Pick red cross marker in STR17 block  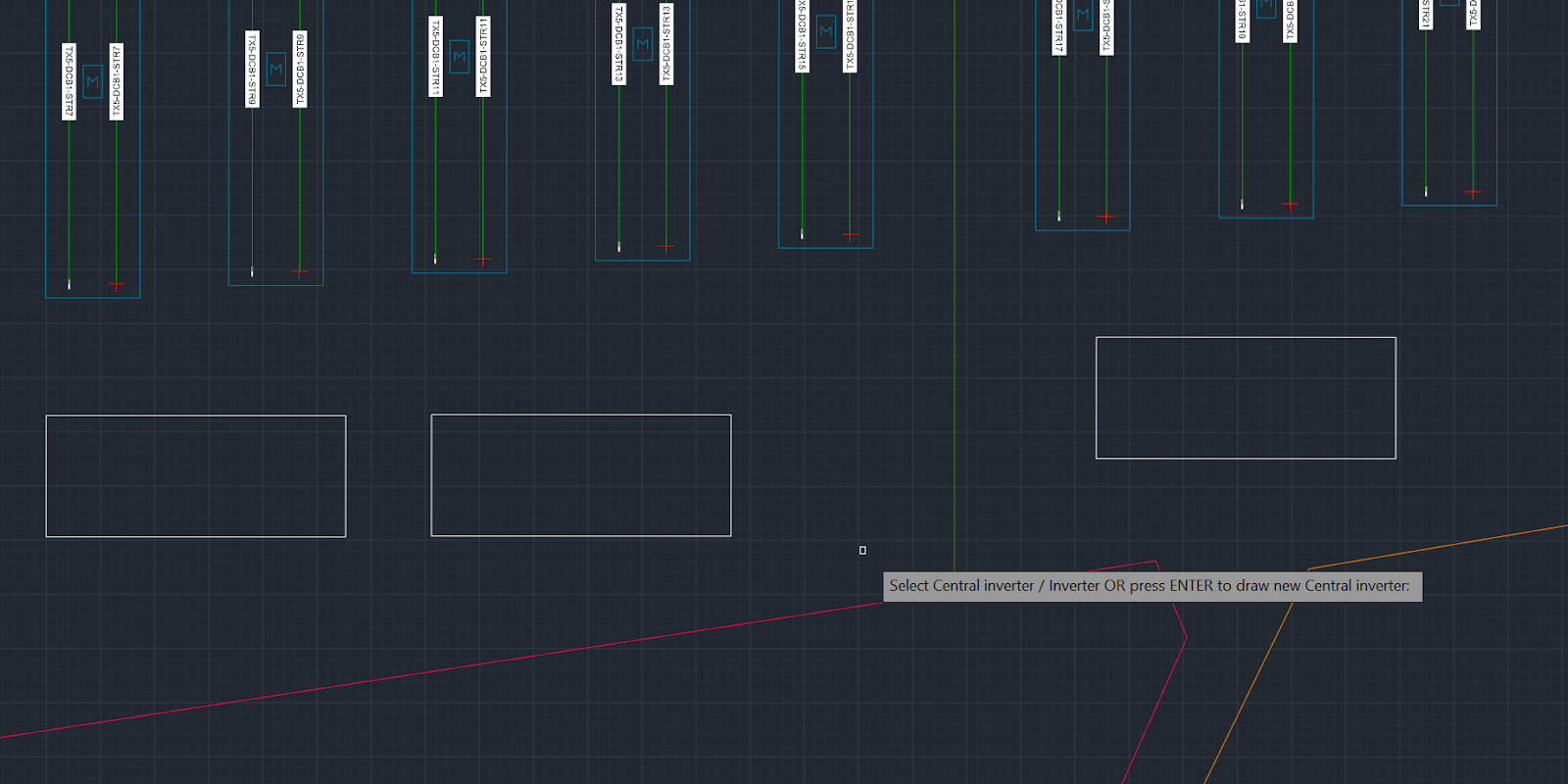point(1106,217)
